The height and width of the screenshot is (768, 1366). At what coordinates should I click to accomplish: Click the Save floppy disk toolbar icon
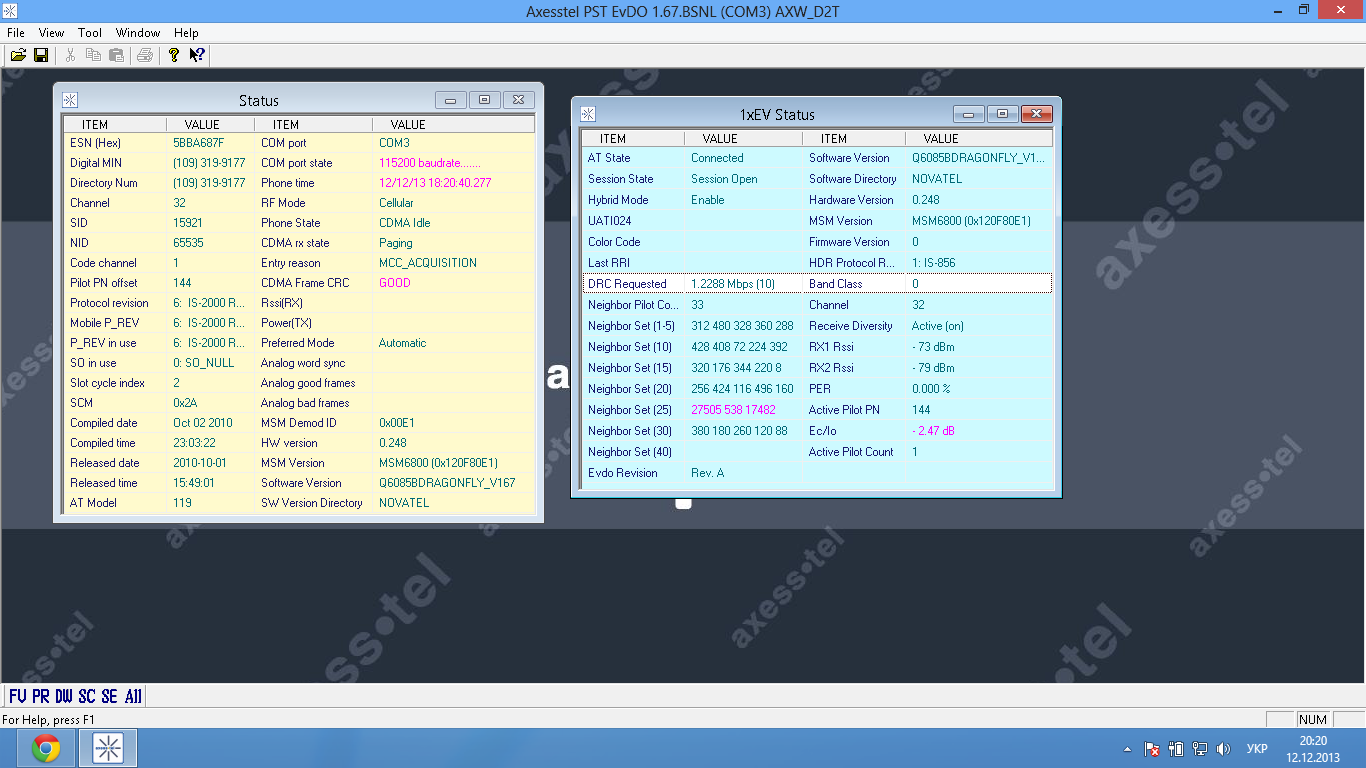(41, 55)
